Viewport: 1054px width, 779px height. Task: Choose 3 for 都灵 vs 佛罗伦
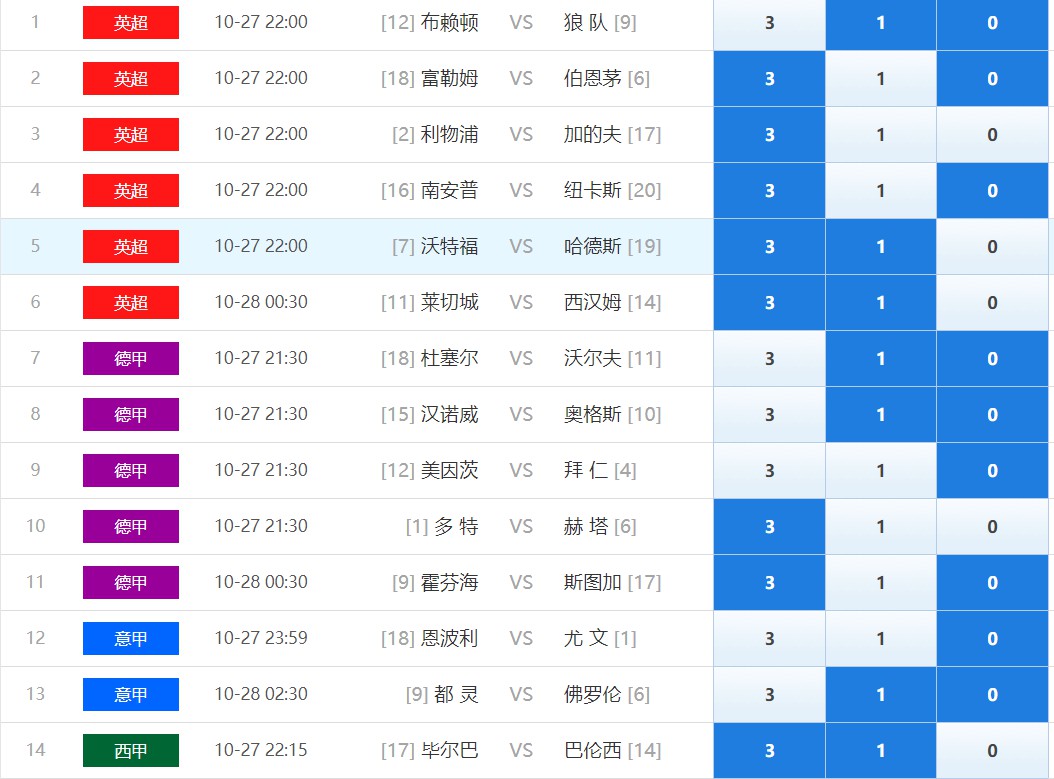769,695
